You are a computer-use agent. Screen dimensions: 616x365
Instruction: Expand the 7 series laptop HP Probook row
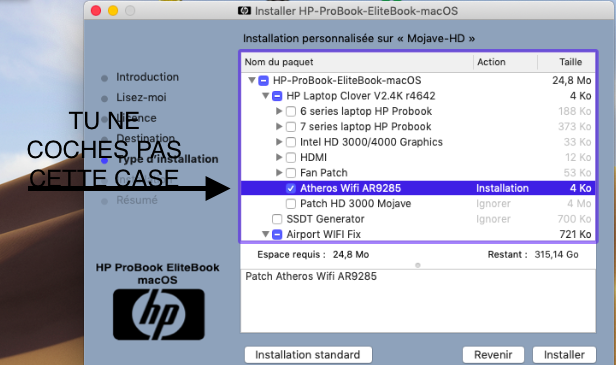(x=279, y=127)
